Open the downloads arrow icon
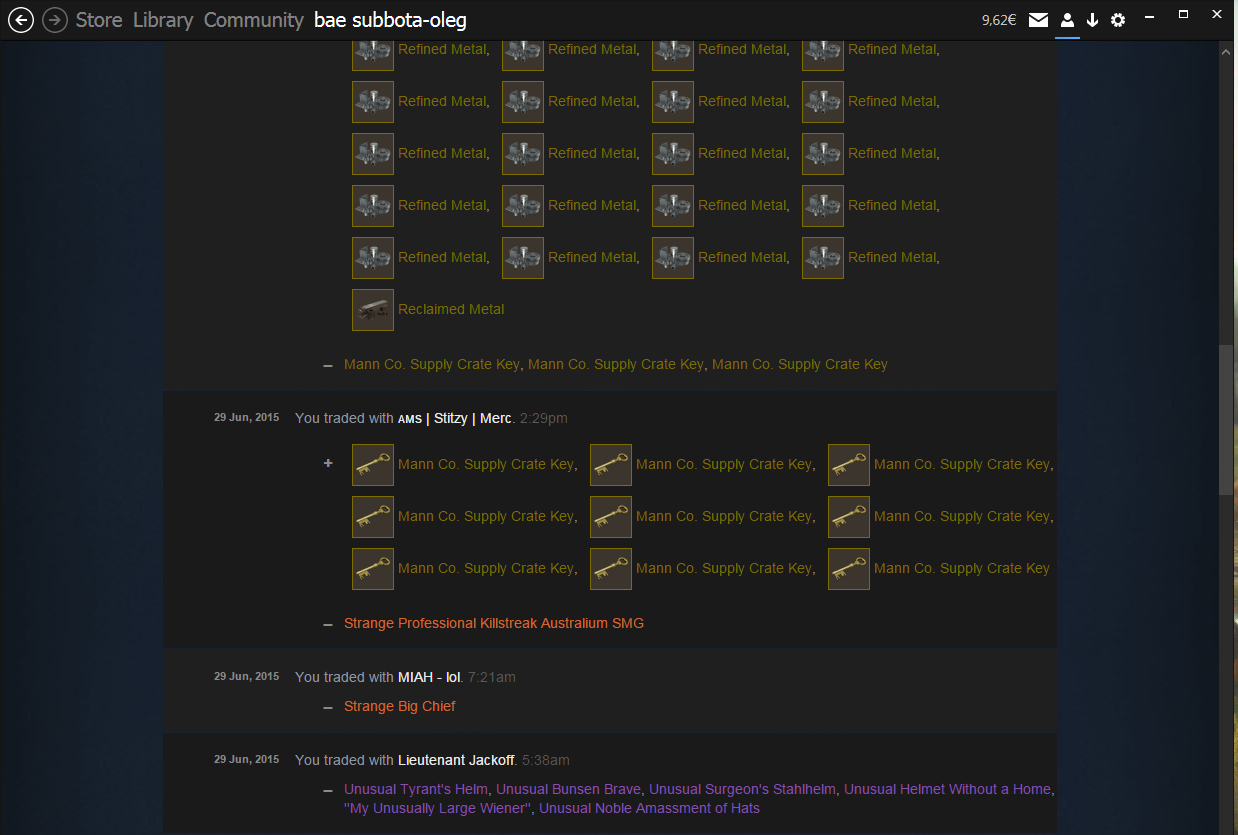 pyautogui.click(x=1092, y=20)
